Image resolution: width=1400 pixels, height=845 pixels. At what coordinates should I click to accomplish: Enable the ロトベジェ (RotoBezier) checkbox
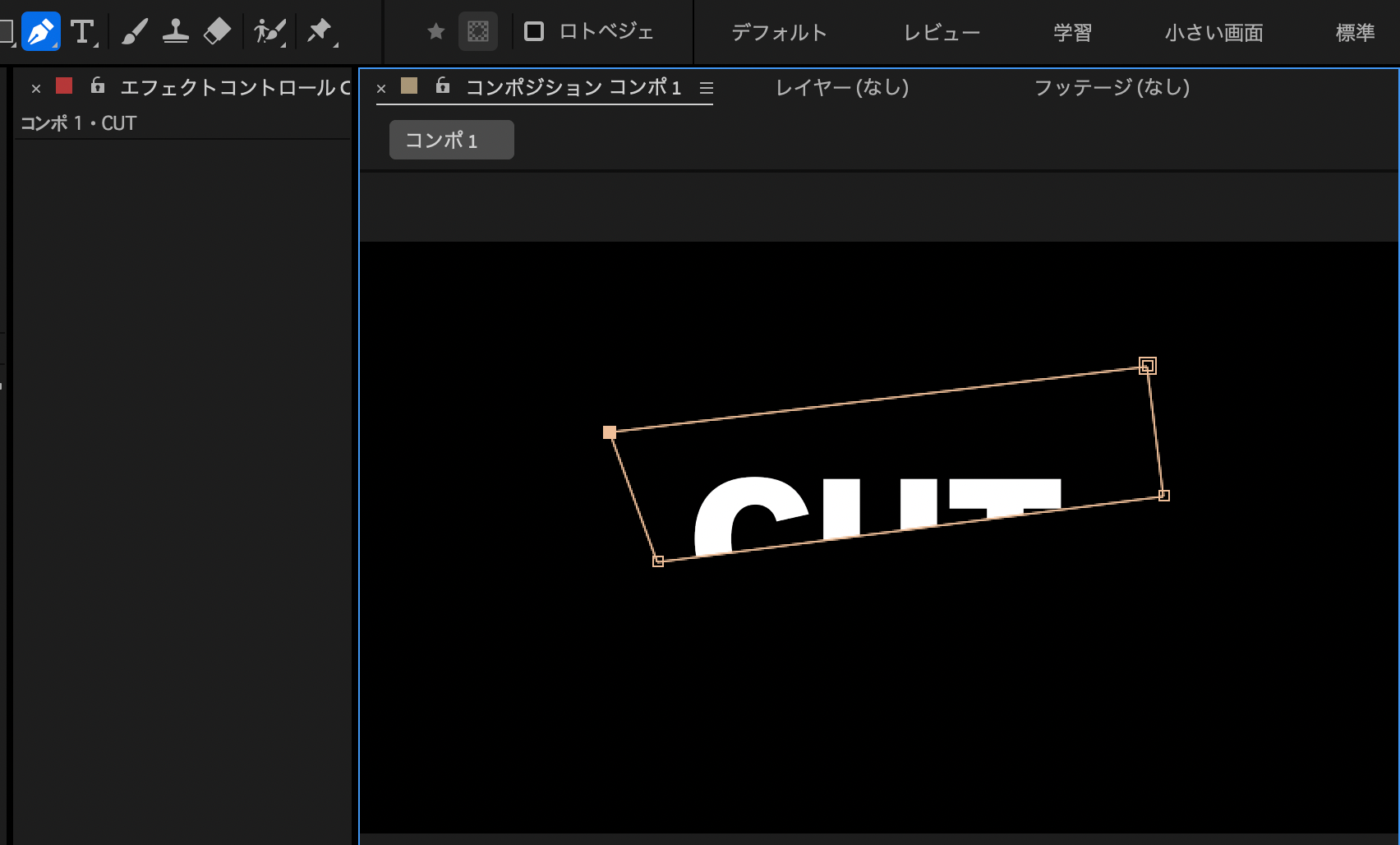coord(534,32)
